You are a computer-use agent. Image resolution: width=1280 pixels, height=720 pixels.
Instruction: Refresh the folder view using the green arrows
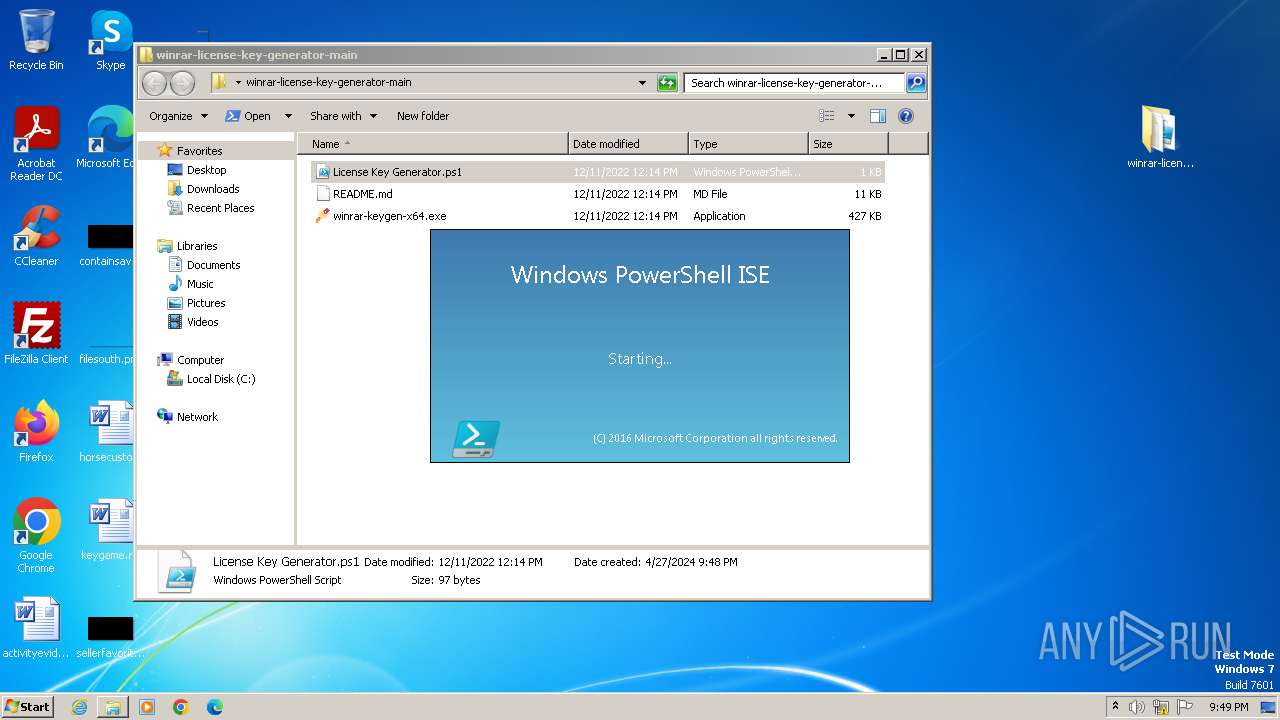667,83
